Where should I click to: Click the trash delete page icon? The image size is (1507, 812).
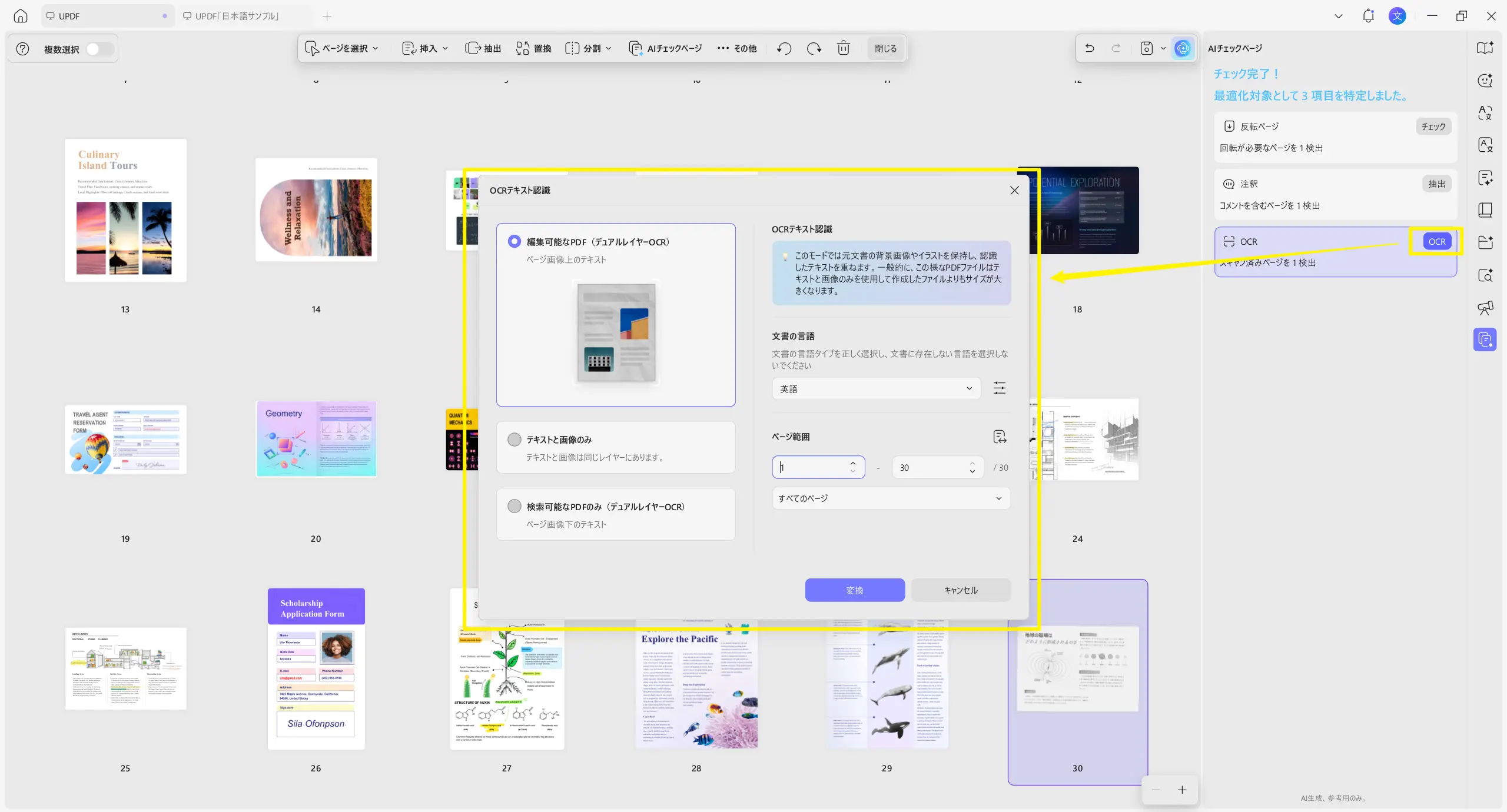pyautogui.click(x=843, y=48)
